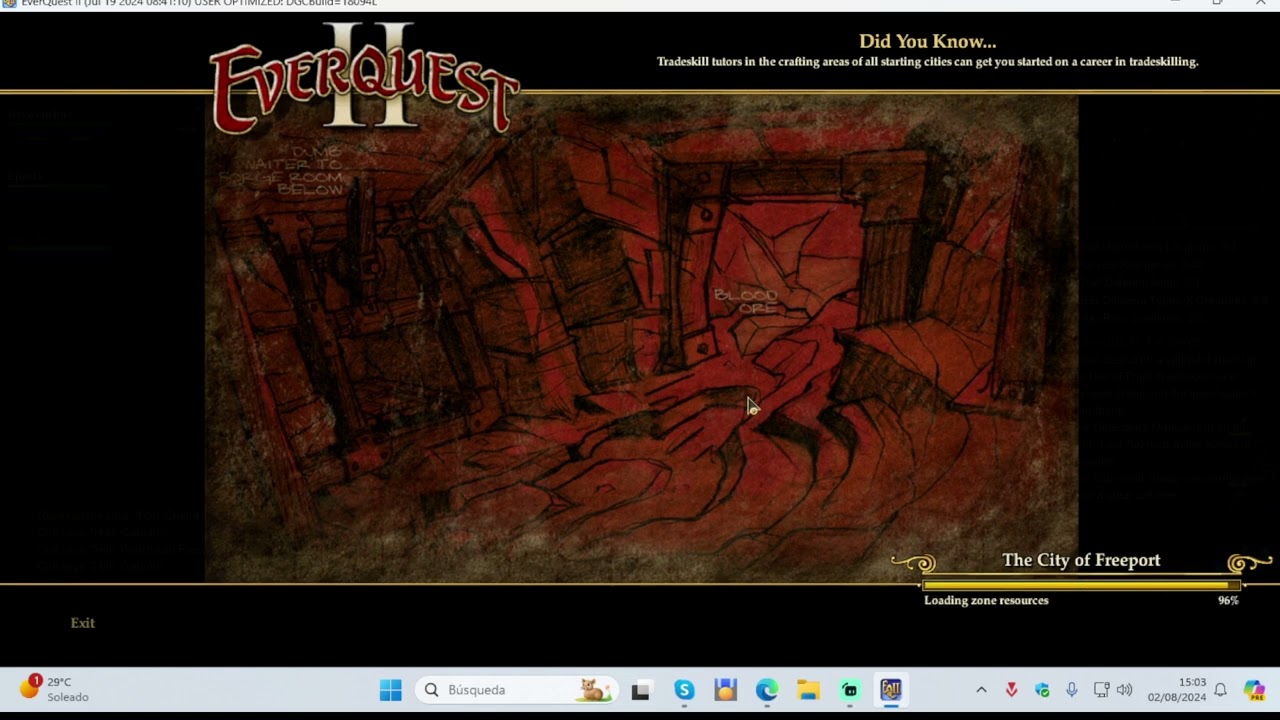Open Copilot preview icon on the taskbar

click(1254, 690)
